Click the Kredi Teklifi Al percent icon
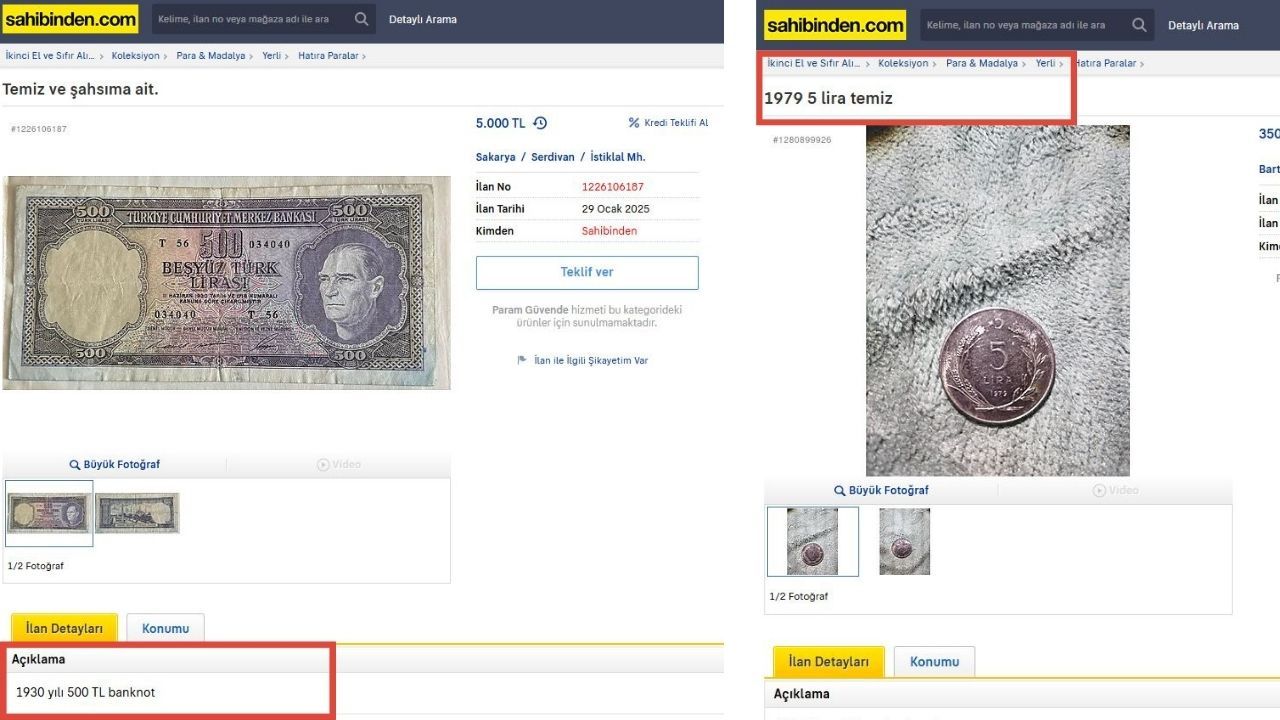 634,123
